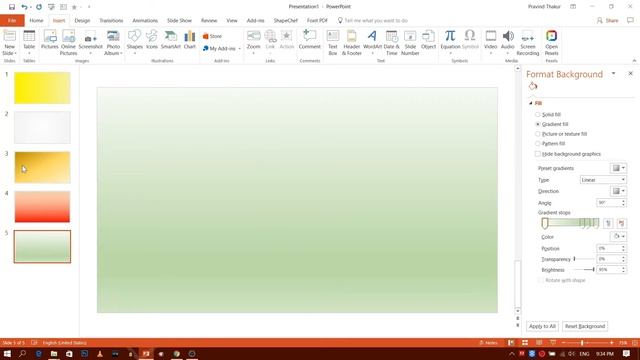
Task: Click the Transparency slider
Action: pos(584,259)
